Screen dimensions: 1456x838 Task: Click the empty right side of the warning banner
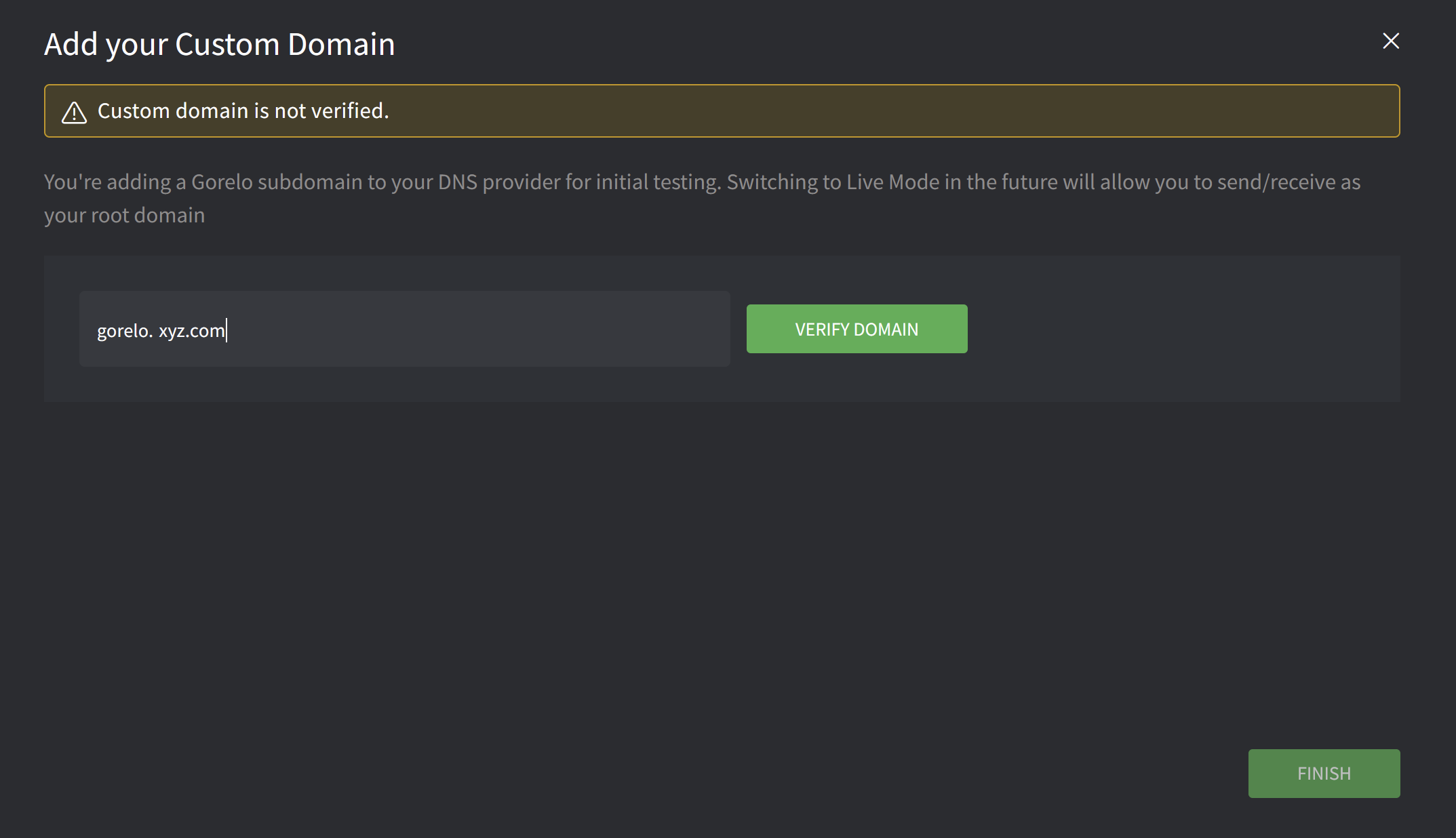pyautogui.click(x=949, y=111)
